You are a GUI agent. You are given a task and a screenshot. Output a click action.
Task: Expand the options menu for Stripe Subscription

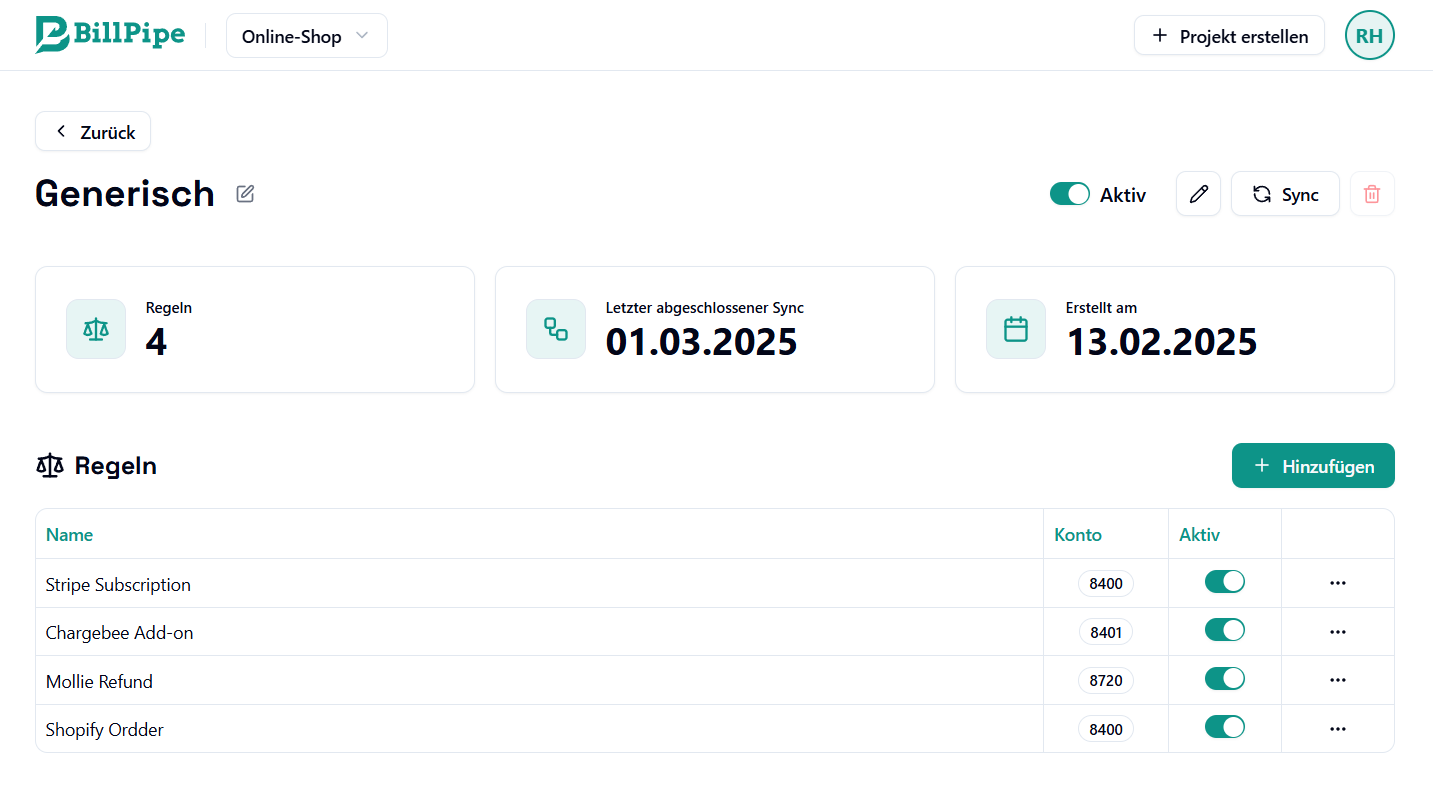[1338, 583]
